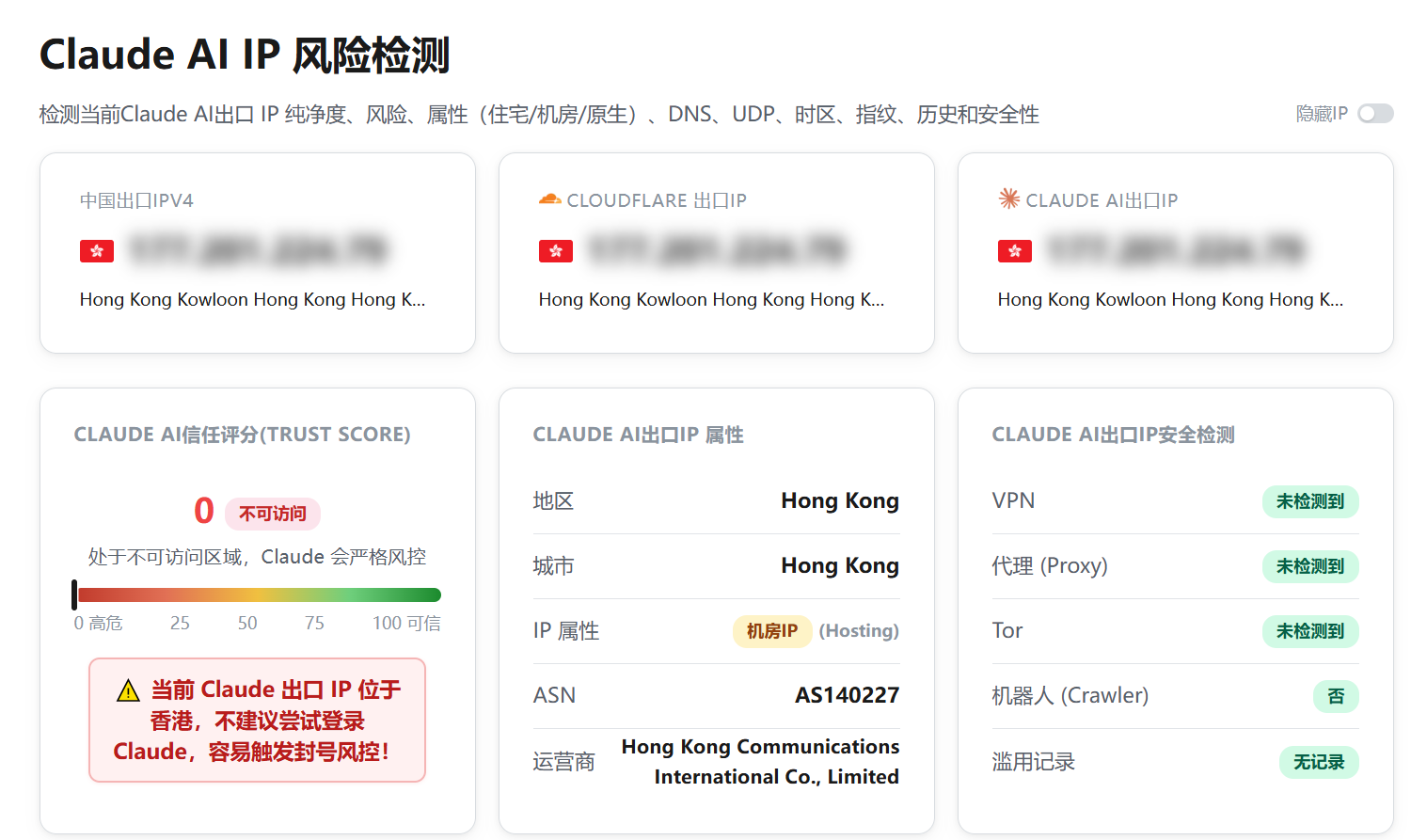Click Hong Kong flag in 中国出口IPV4 card
The image size is (1411, 840).
point(97,251)
